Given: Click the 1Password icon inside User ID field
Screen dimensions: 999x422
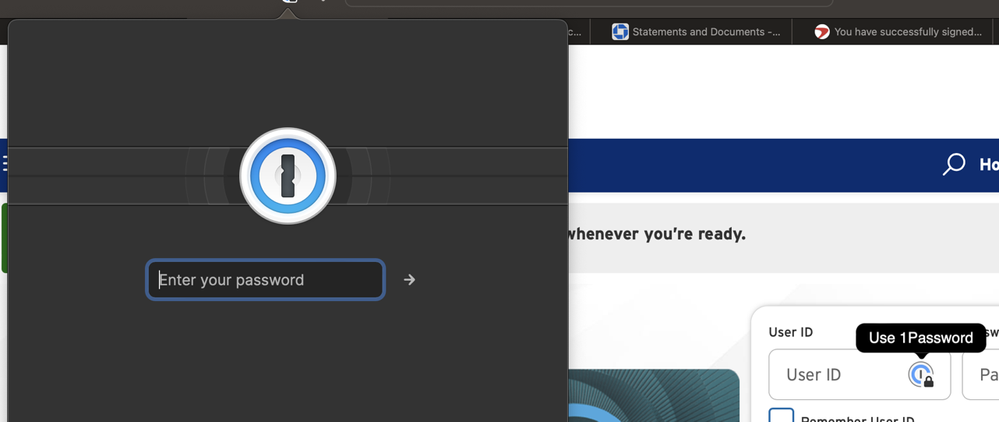Looking at the screenshot, I should tap(920, 375).
